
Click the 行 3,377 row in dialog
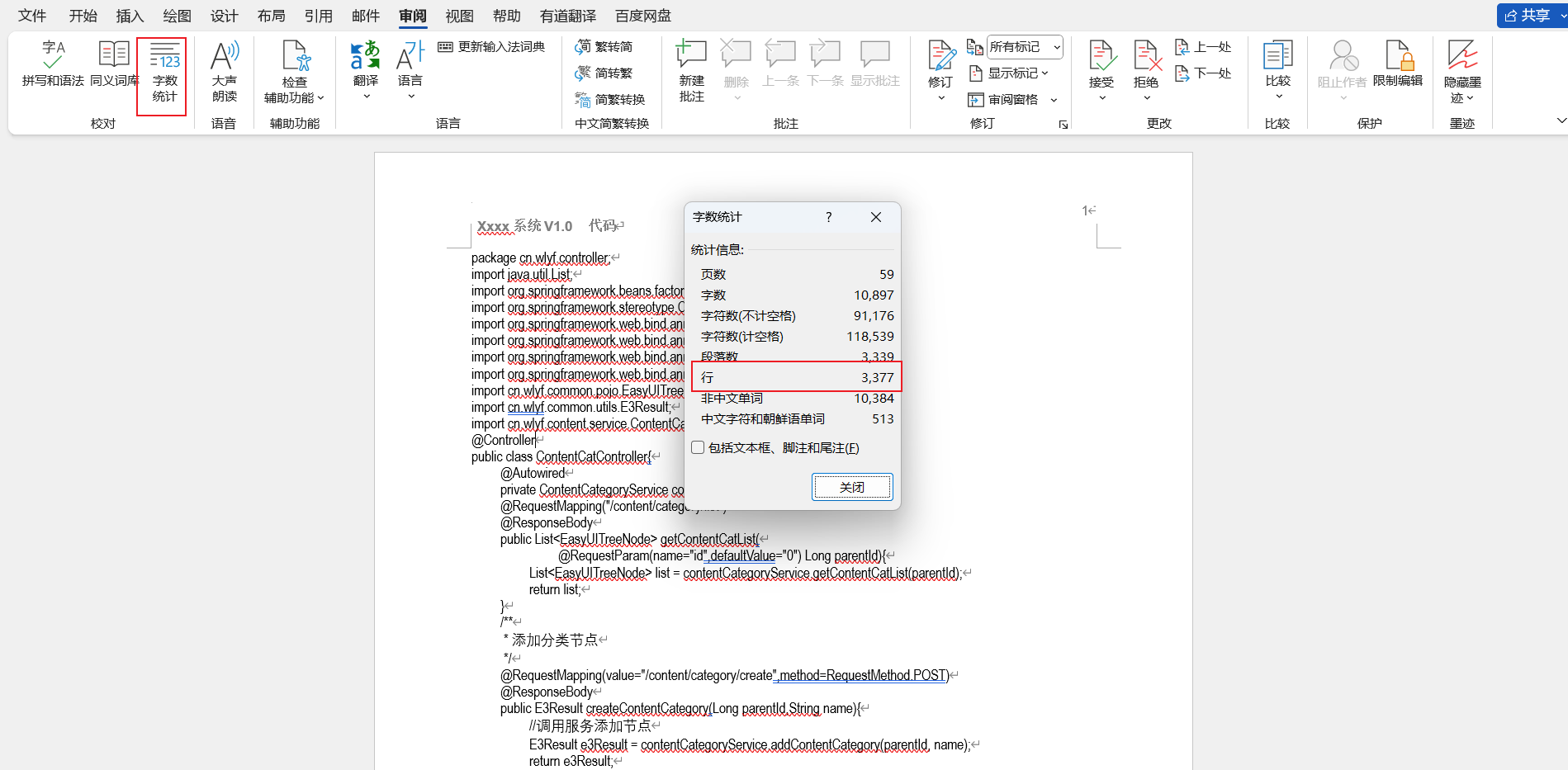click(x=797, y=377)
